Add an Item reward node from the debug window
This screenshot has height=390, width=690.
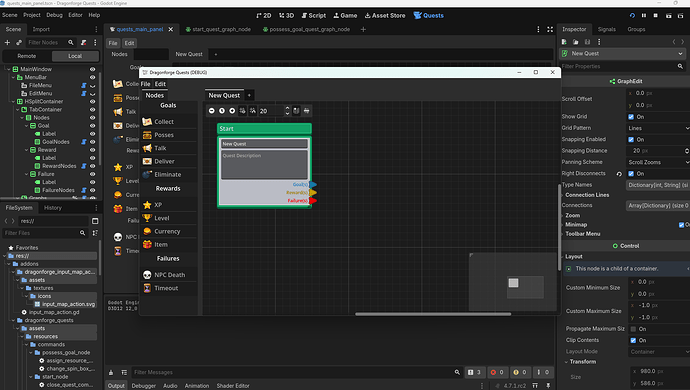[x=169, y=244]
